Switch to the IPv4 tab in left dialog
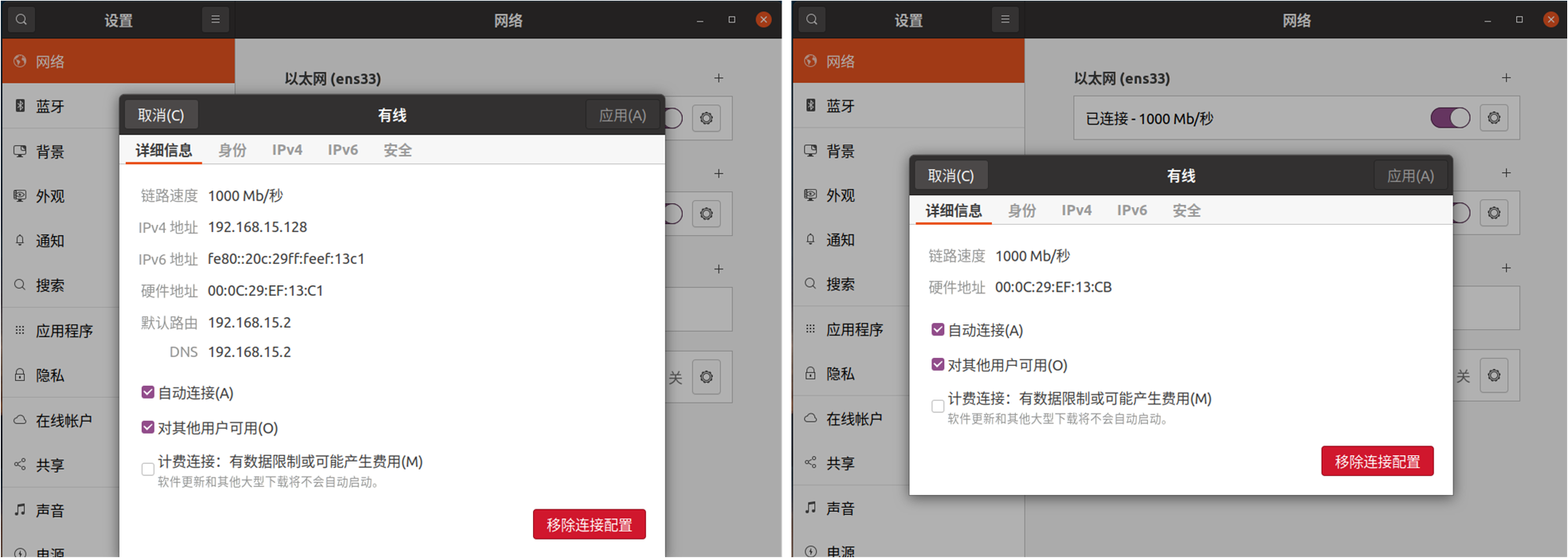Screen dimensions: 1568x558 [287, 150]
